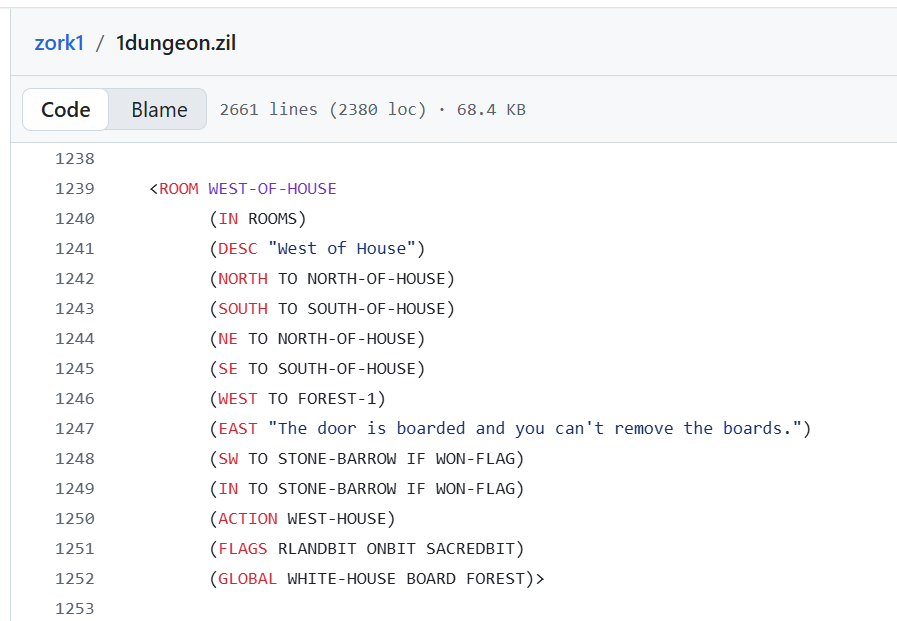
Task: Click the EAST direction keyword
Action: (238, 429)
